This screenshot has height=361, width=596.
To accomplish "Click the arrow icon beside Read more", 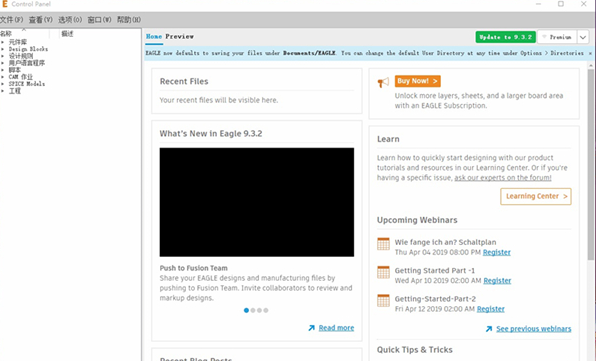I will tap(312, 328).
